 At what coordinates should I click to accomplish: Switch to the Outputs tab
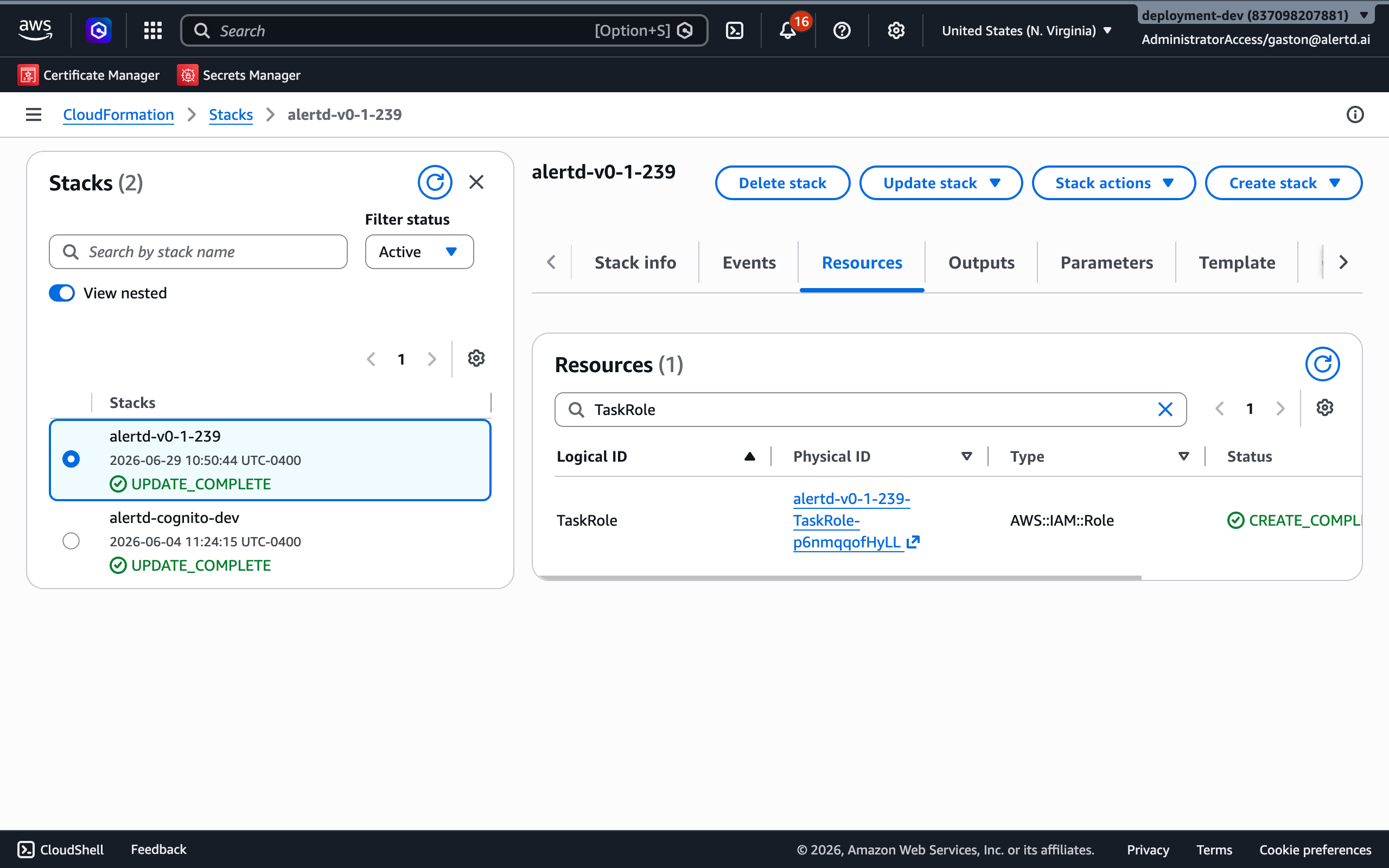coord(981,263)
